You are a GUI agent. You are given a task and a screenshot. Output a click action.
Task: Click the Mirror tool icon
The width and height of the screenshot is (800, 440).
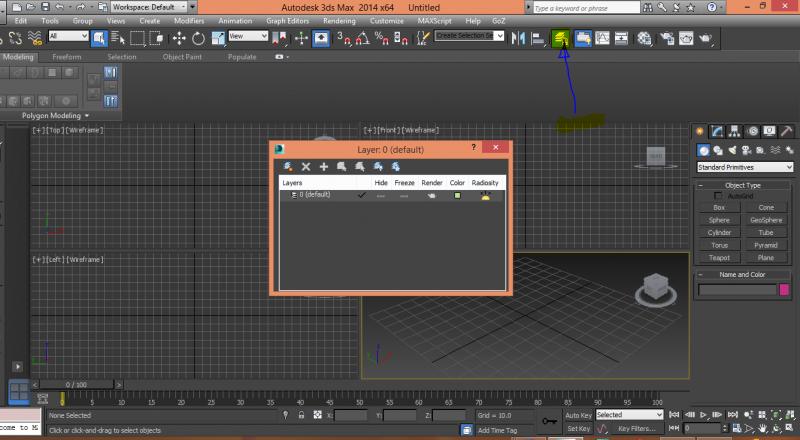[518, 38]
